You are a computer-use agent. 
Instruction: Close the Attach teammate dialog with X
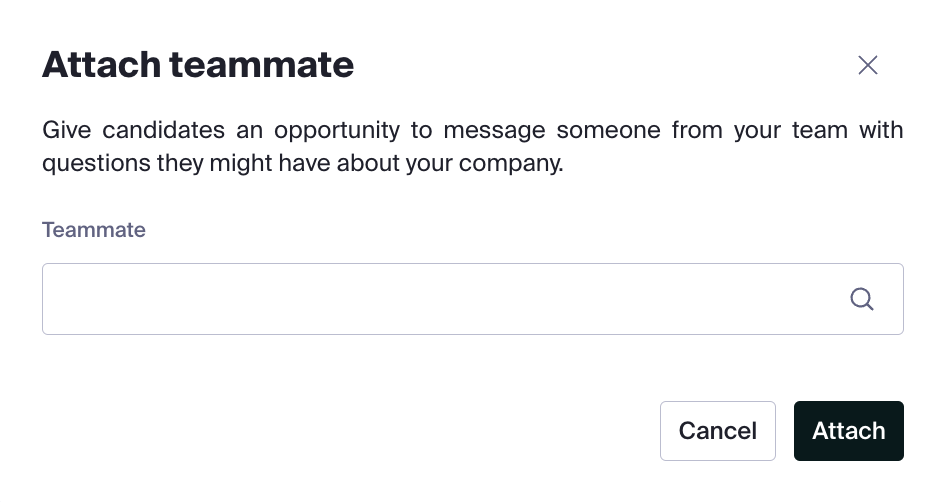pos(868,65)
